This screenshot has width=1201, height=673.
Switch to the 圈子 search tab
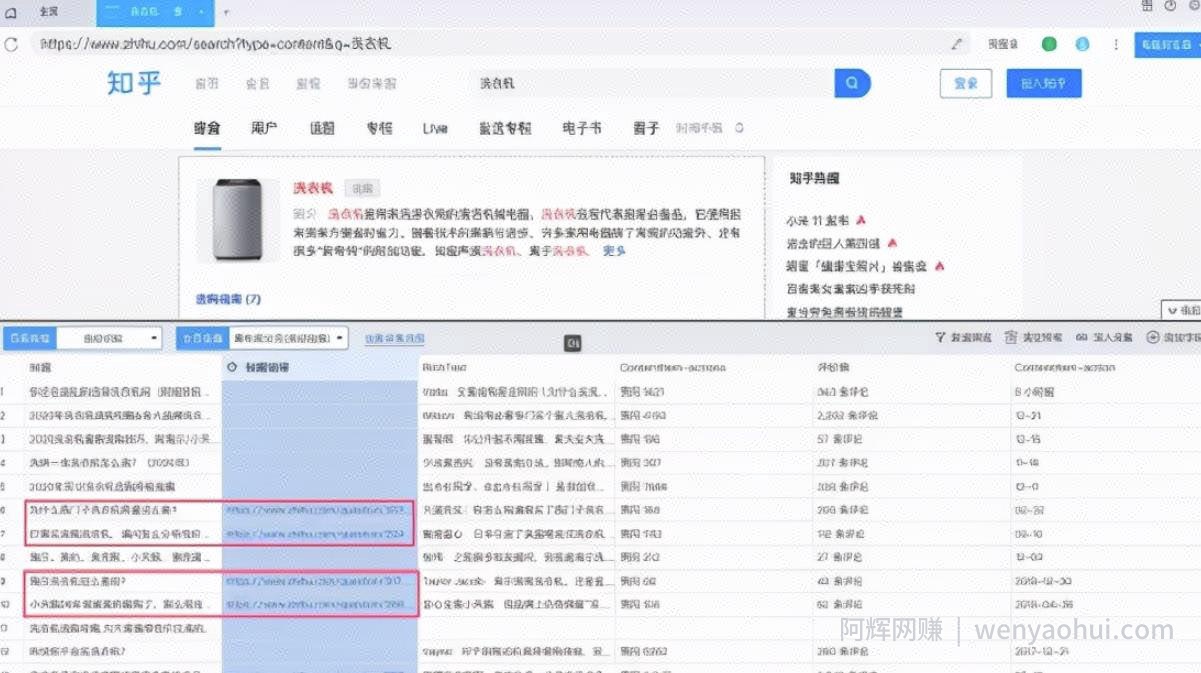point(646,128)
